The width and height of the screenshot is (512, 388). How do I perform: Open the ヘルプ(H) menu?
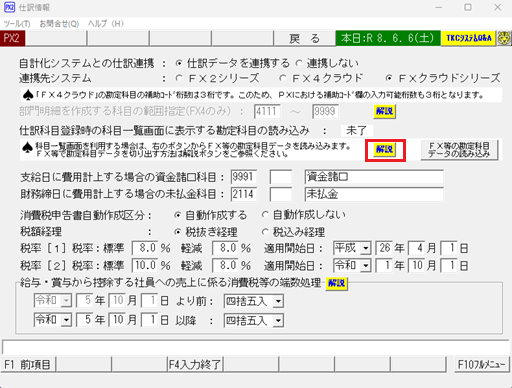(x=106, y=24)
